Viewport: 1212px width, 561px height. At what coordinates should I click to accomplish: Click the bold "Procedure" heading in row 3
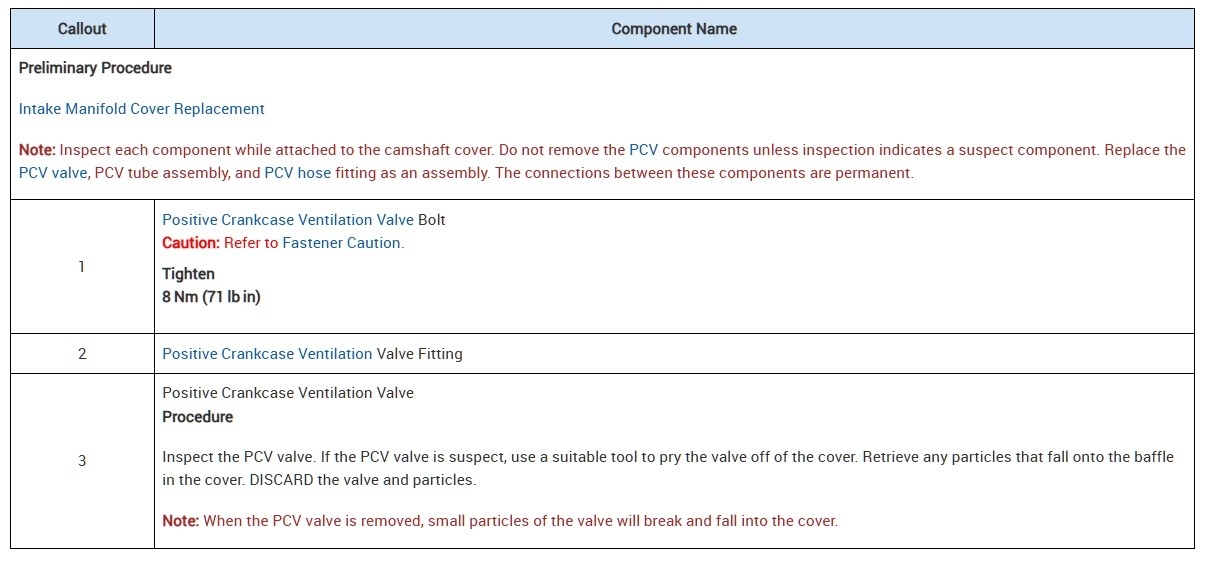click(197, 417)
